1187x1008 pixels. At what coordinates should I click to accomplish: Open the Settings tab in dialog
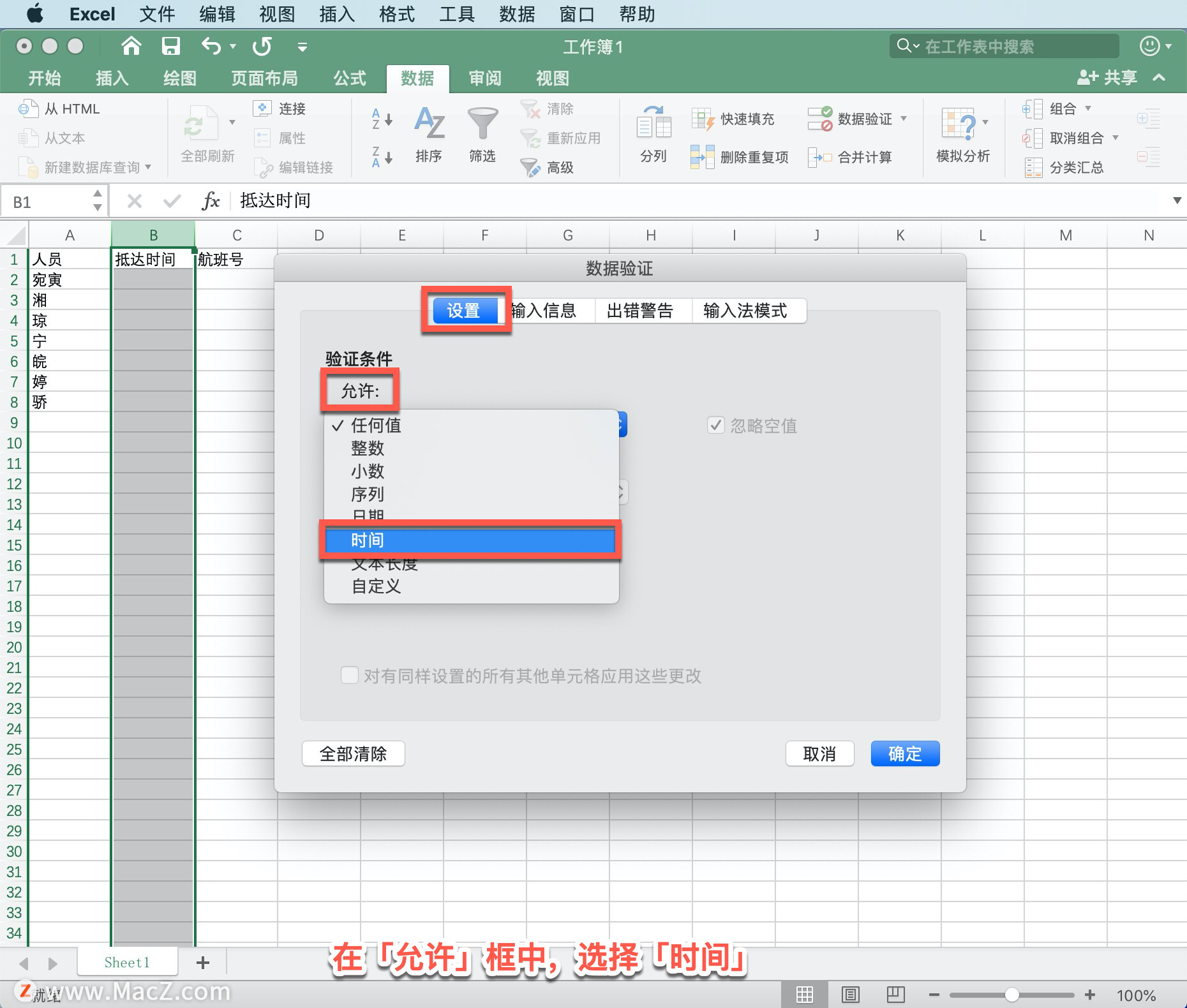465,311
